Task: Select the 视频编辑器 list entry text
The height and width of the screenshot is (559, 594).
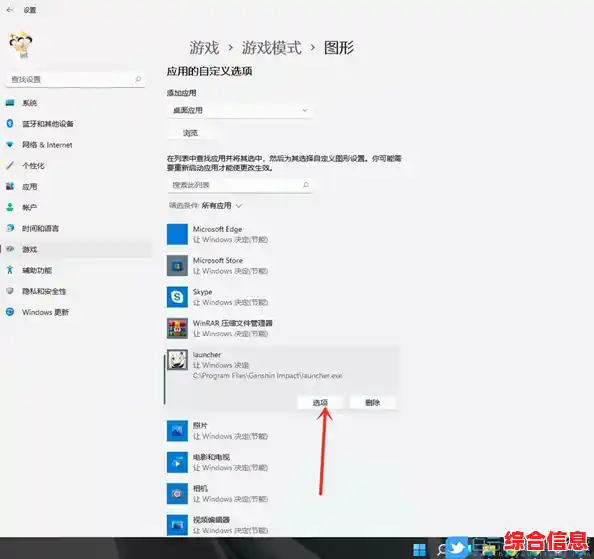Action: pos(211,520)
